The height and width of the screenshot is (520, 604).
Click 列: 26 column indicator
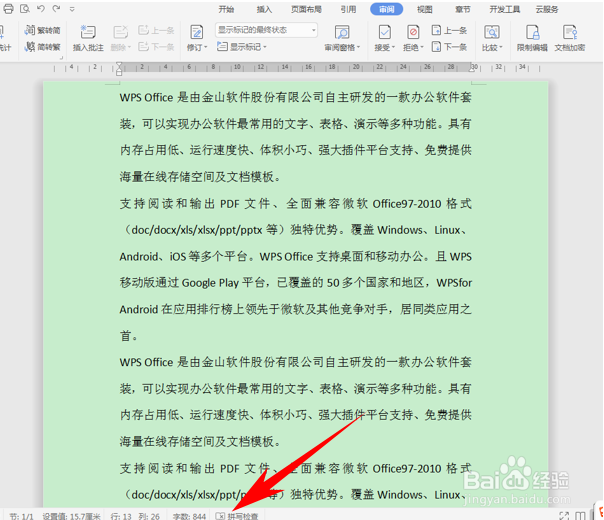tap(149, 516)
